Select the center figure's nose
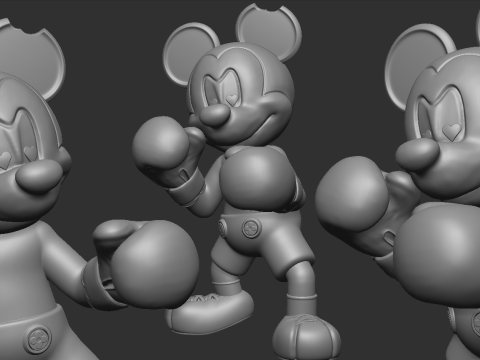The image size is (480, 360). (x=215, y=115)
